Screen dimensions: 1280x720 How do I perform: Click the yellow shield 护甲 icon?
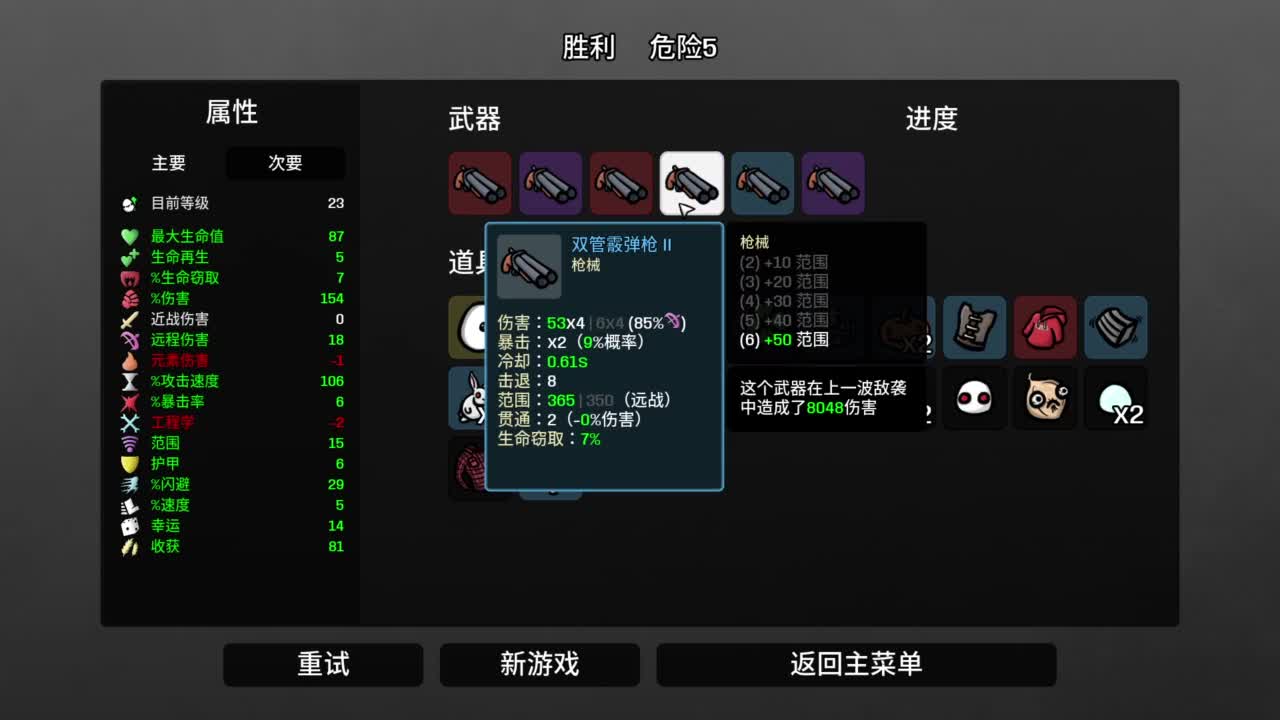point(129,464)
